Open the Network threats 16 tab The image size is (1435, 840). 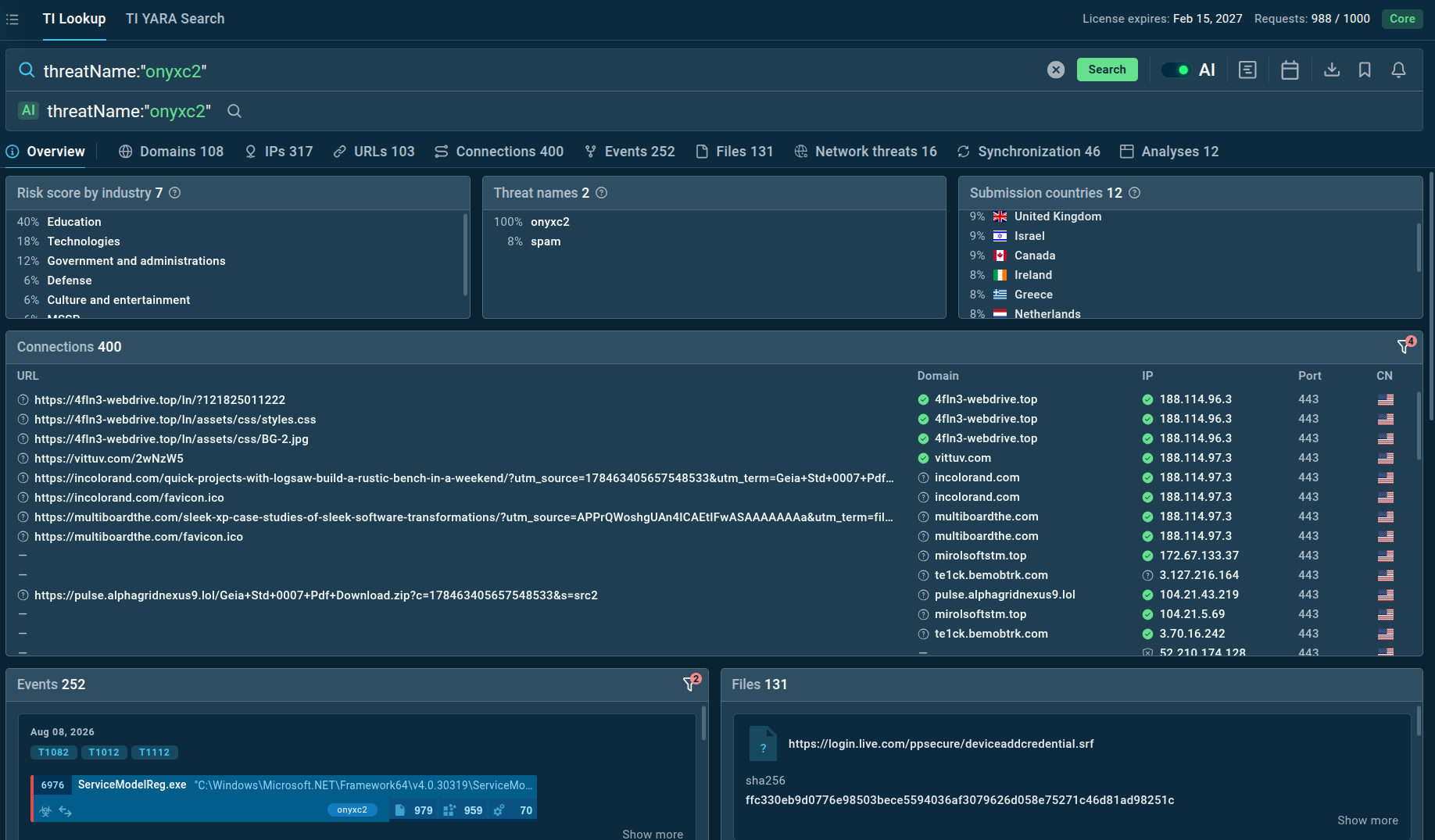[x=865, y=152]
